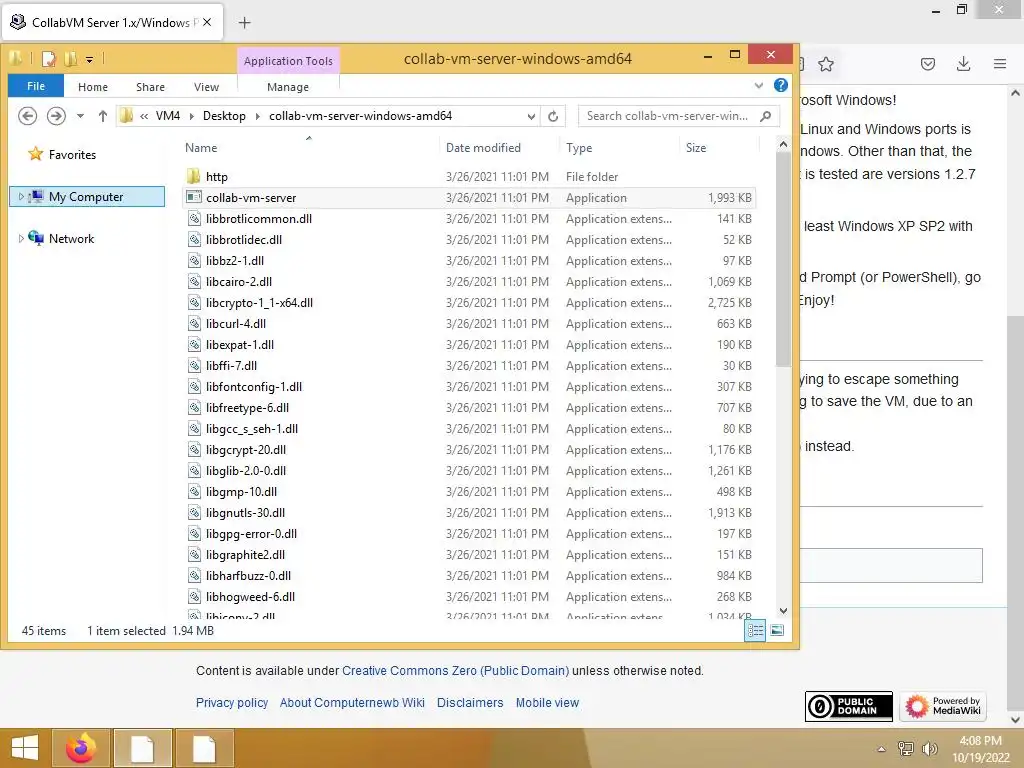This screenshot has height=768, width=1024.
Task: Select the http folder icon
Action: click(x=193, y=176)
